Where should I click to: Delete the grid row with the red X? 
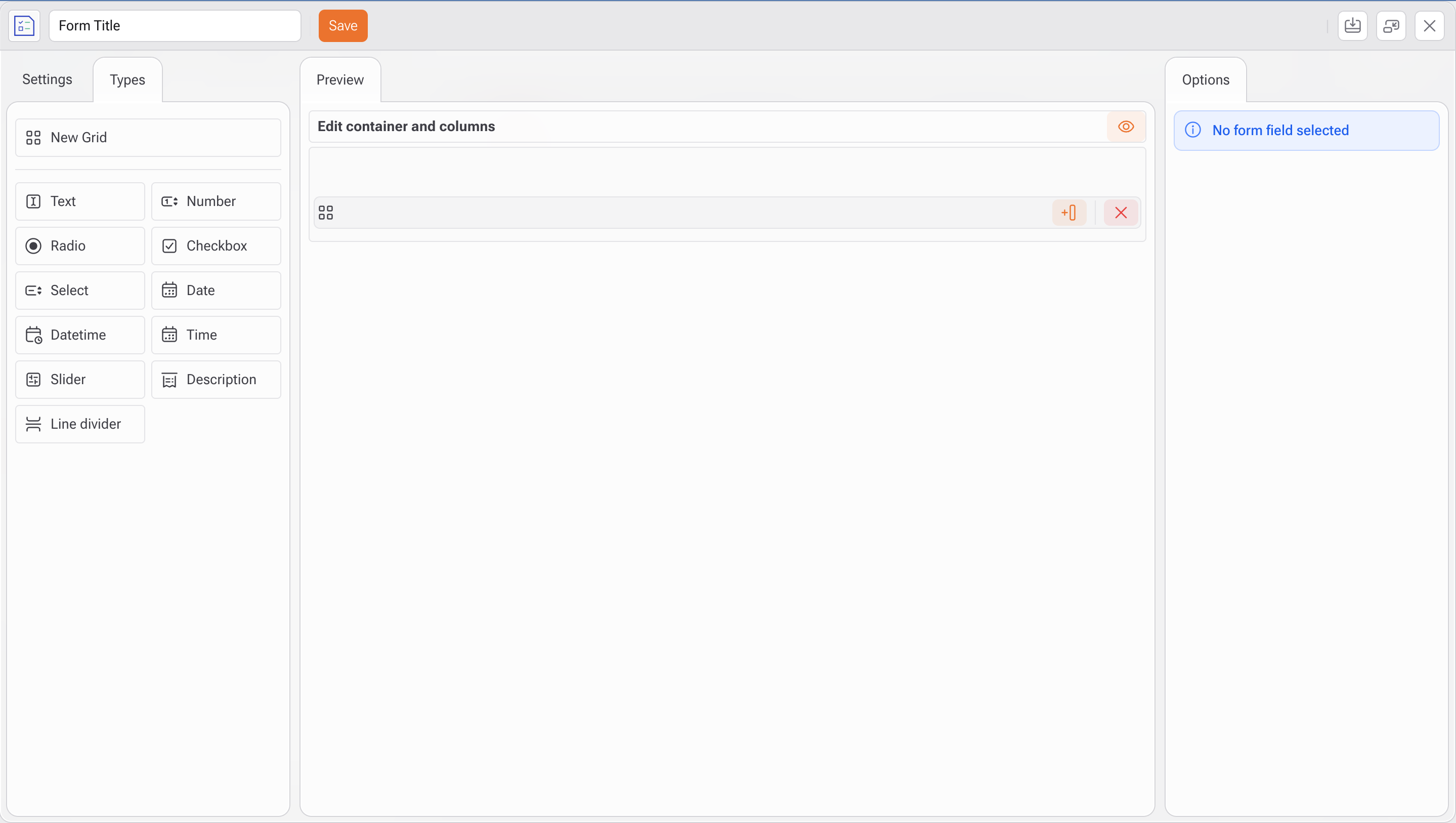point(1121,213)
